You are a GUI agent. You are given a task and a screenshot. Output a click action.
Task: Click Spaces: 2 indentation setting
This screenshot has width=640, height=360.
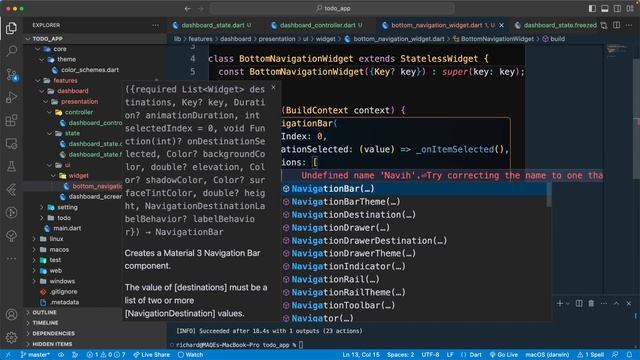tap(400, 355)
